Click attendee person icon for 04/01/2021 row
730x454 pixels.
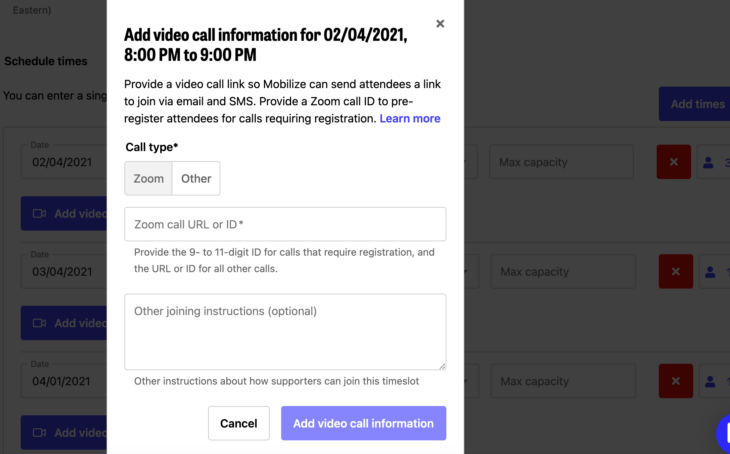pos(710,381)
